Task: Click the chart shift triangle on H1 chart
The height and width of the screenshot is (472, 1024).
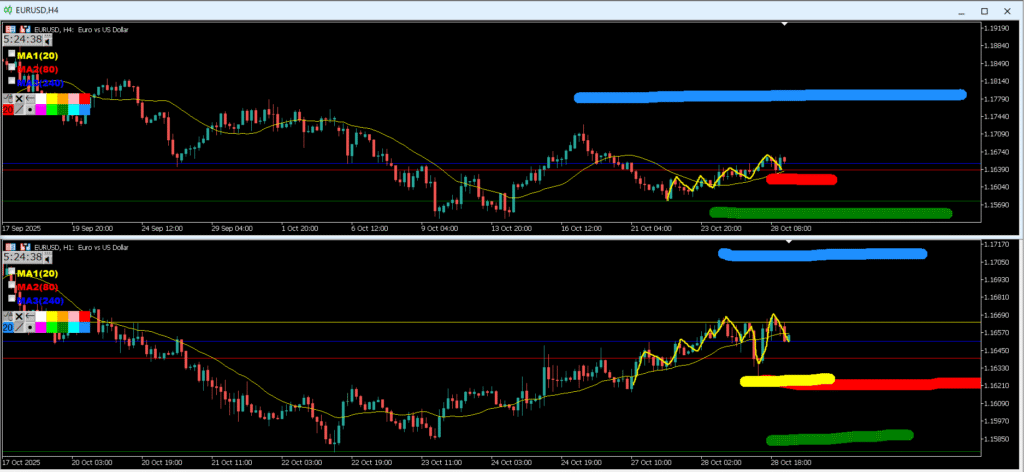Action: click(x=789, y=241)
